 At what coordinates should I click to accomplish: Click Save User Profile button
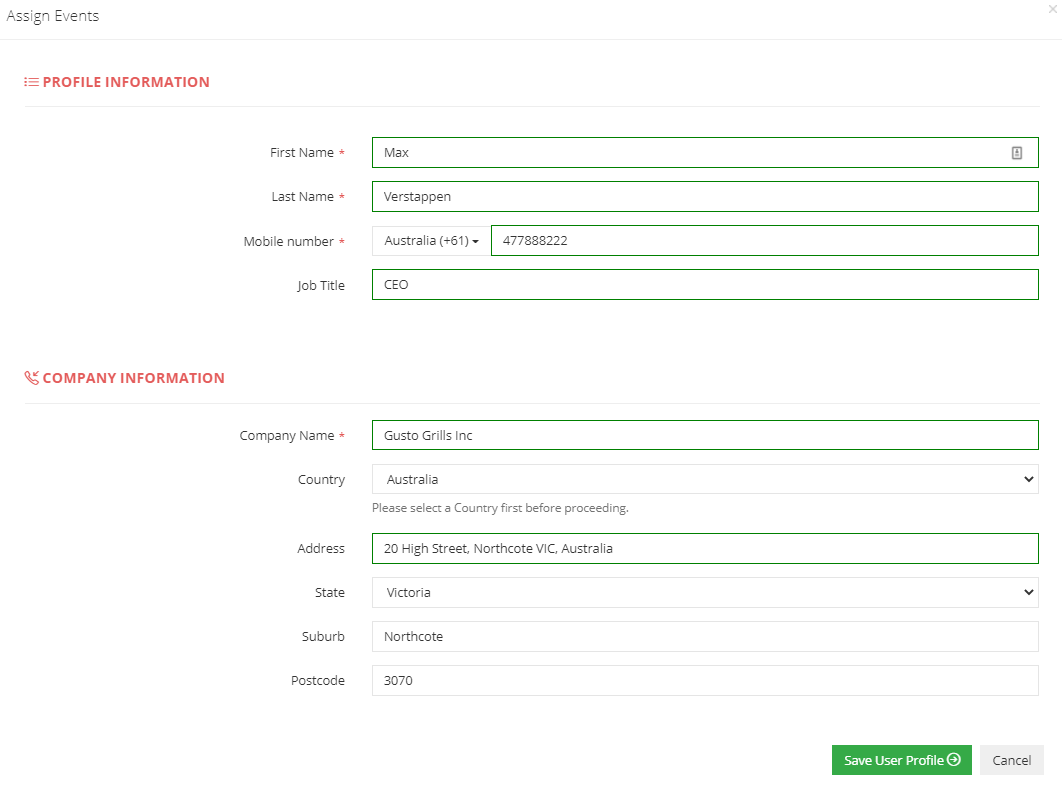[x=901, y=760]
